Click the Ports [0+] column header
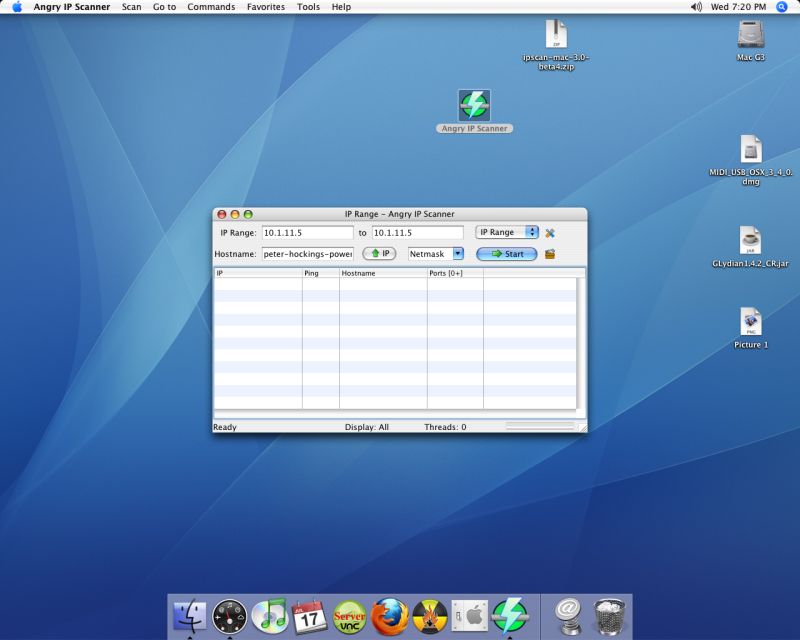This screenshot has height=640, width=800. click(x=455, y=273)
